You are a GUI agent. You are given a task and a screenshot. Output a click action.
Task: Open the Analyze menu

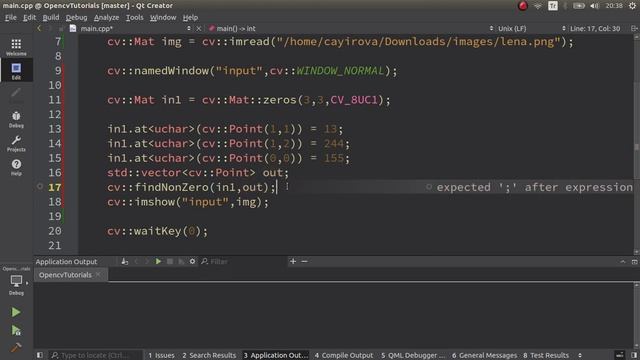pos(106,17)
